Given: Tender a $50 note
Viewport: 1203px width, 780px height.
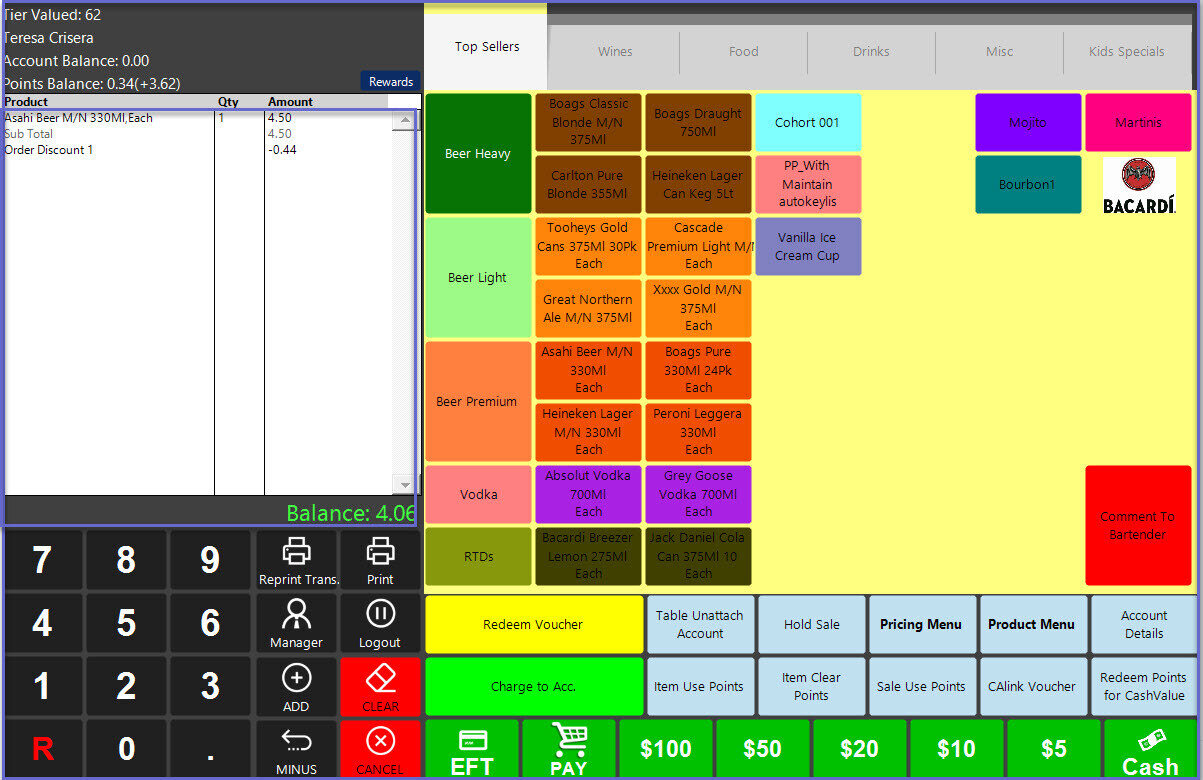Looking at the screenshot, I should click(762, 749).
